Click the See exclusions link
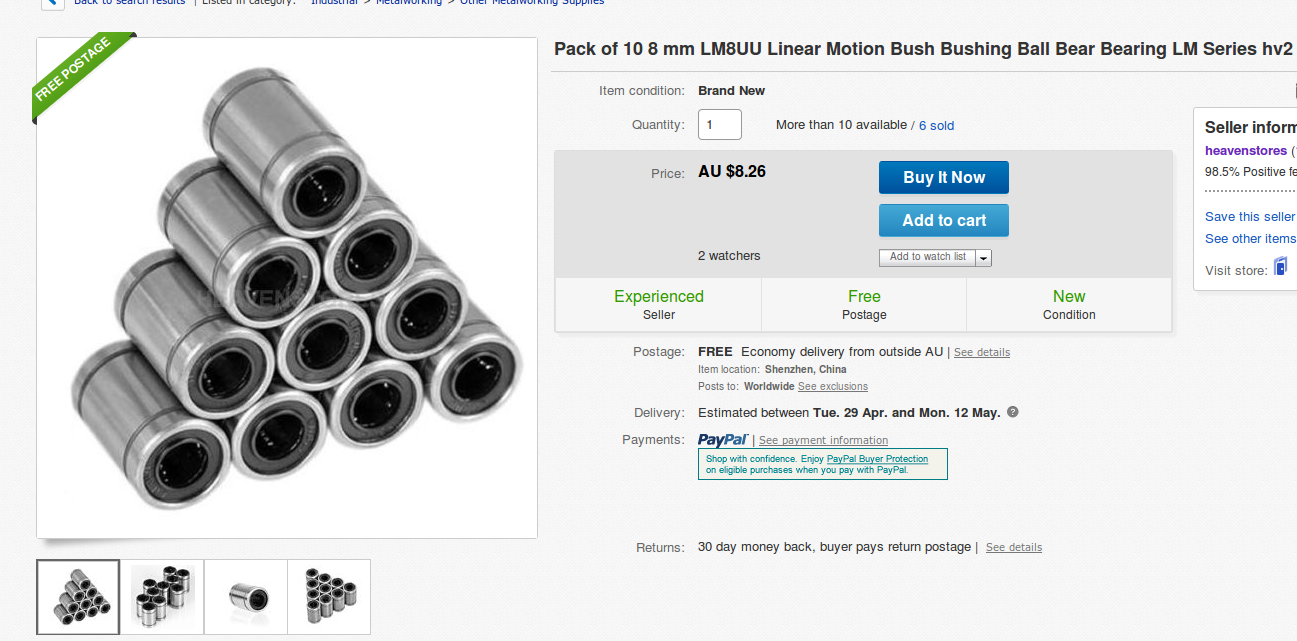 [x=832, y=387]
